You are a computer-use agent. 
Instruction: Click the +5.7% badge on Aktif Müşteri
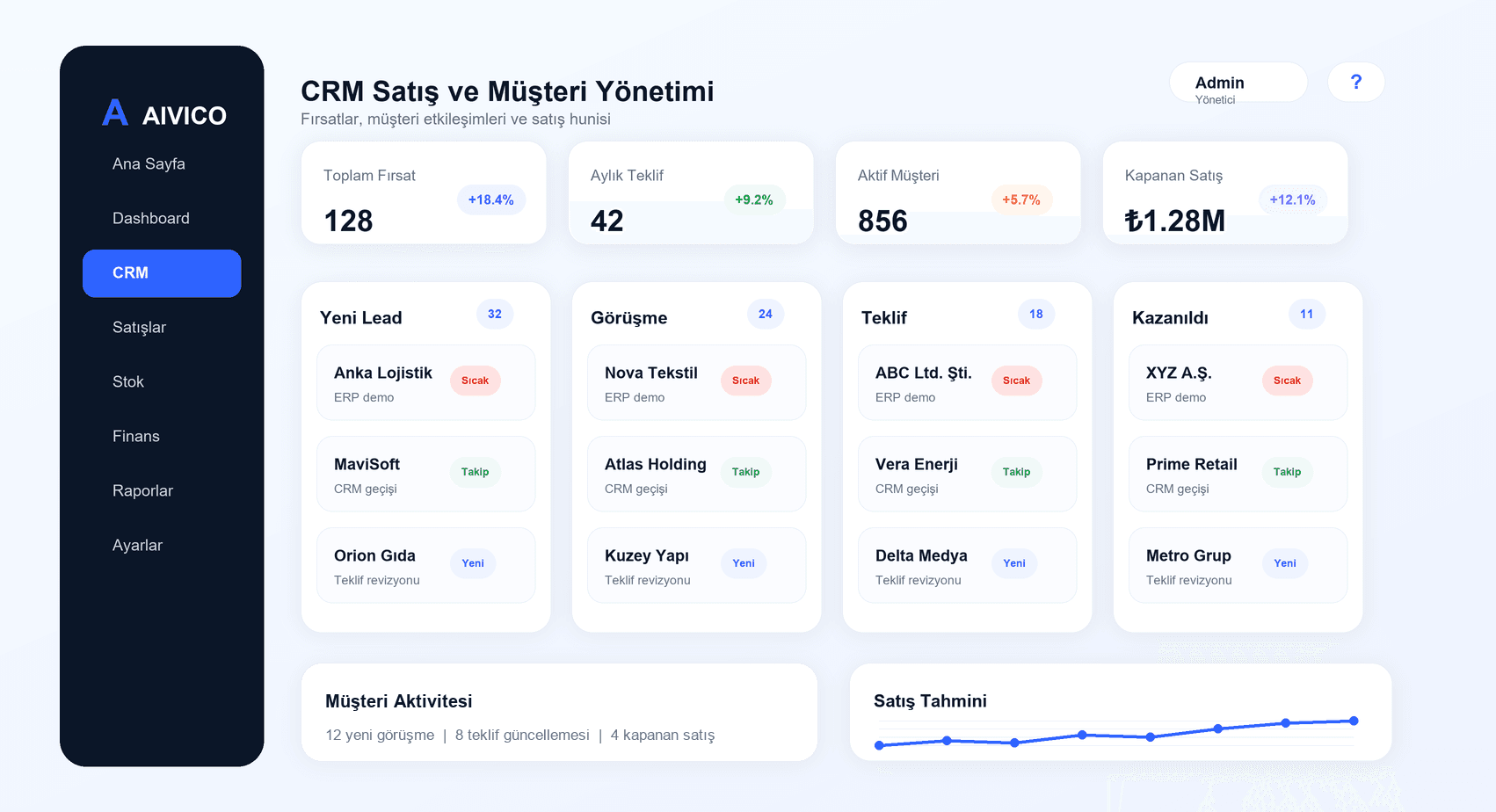click(1020, 199)
